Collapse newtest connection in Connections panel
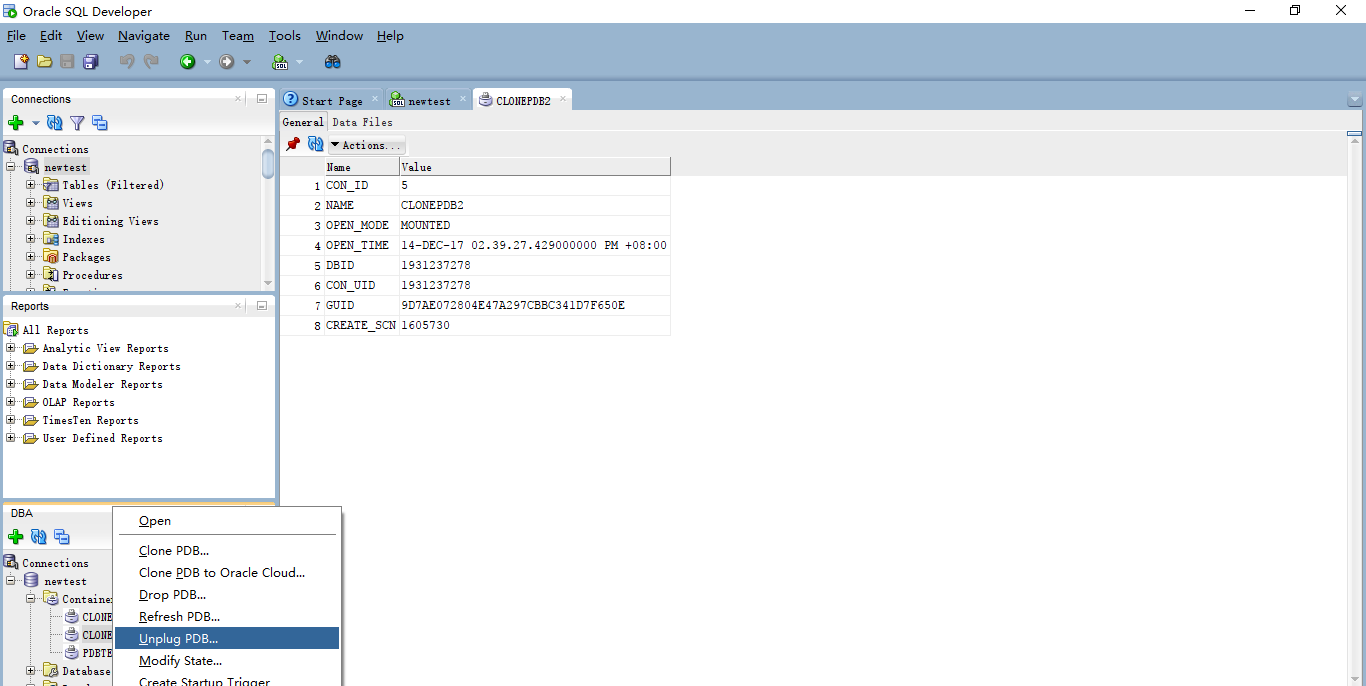 pyautogui.click(x=11, y=167)
